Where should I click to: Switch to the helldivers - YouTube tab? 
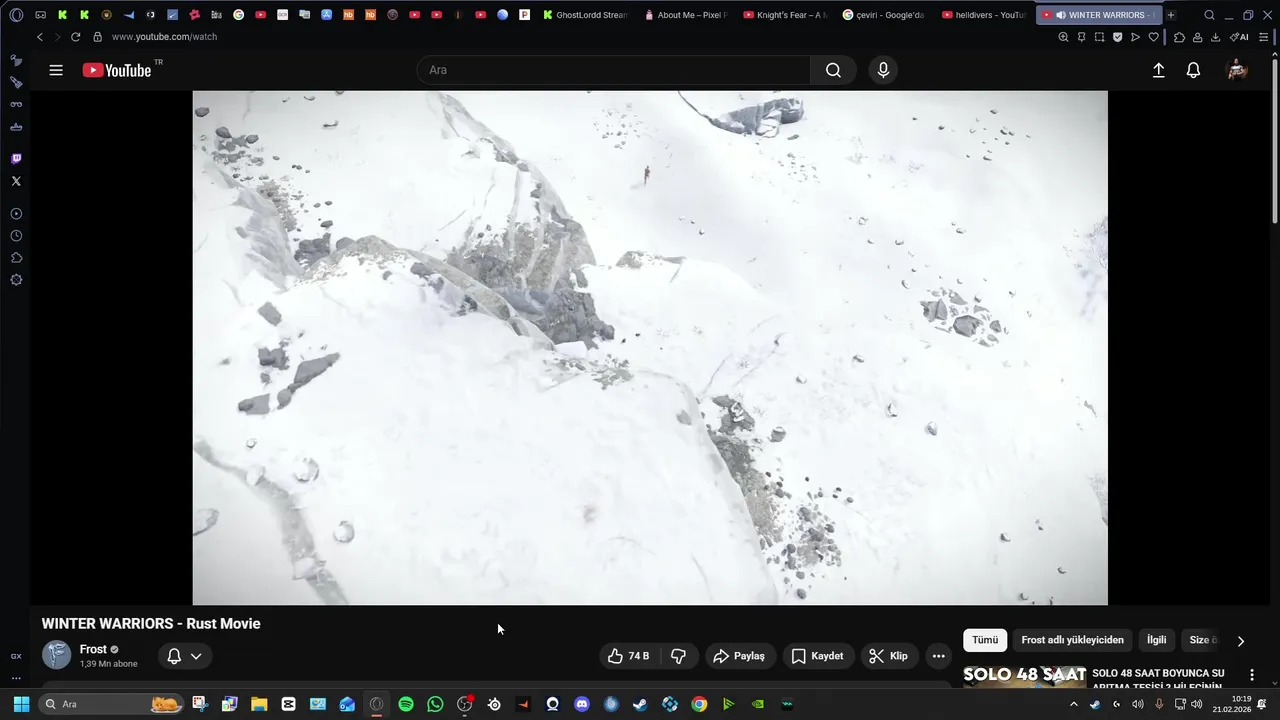(x=983, y=15)
